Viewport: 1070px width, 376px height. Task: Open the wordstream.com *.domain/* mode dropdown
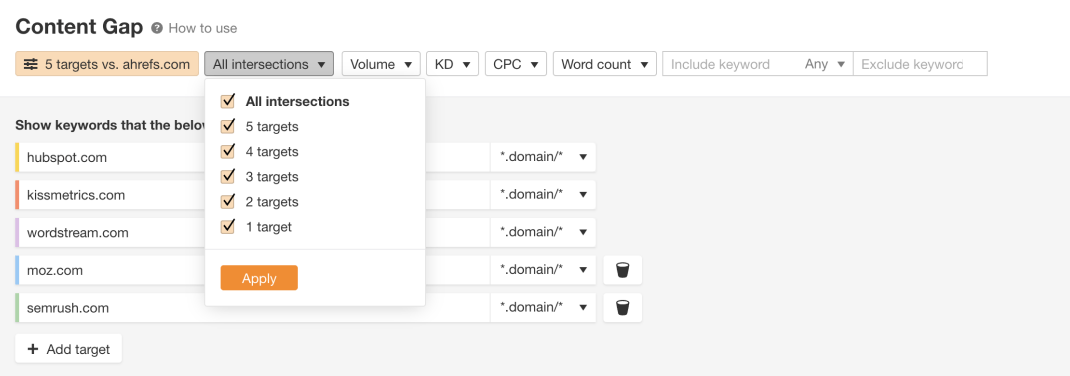pyautogui.click(x=543, y=233)
